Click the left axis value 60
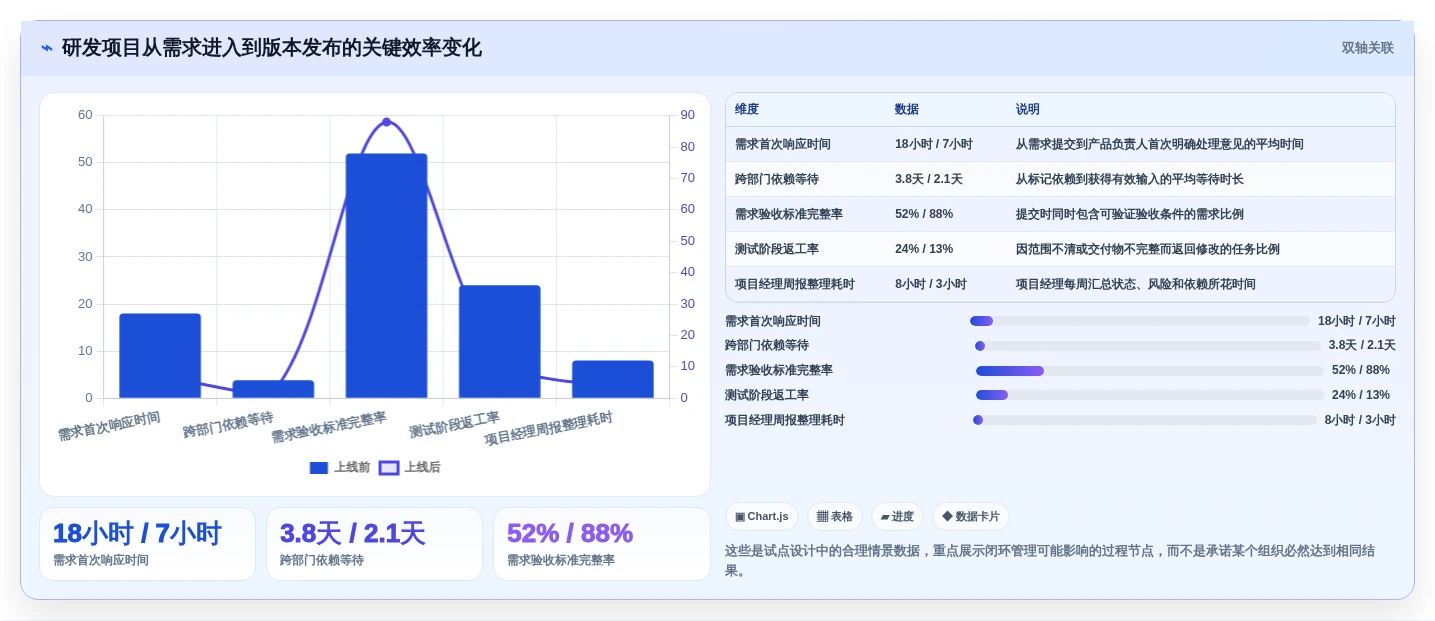The image size is (1435, 621). click(x=85, y=115)
